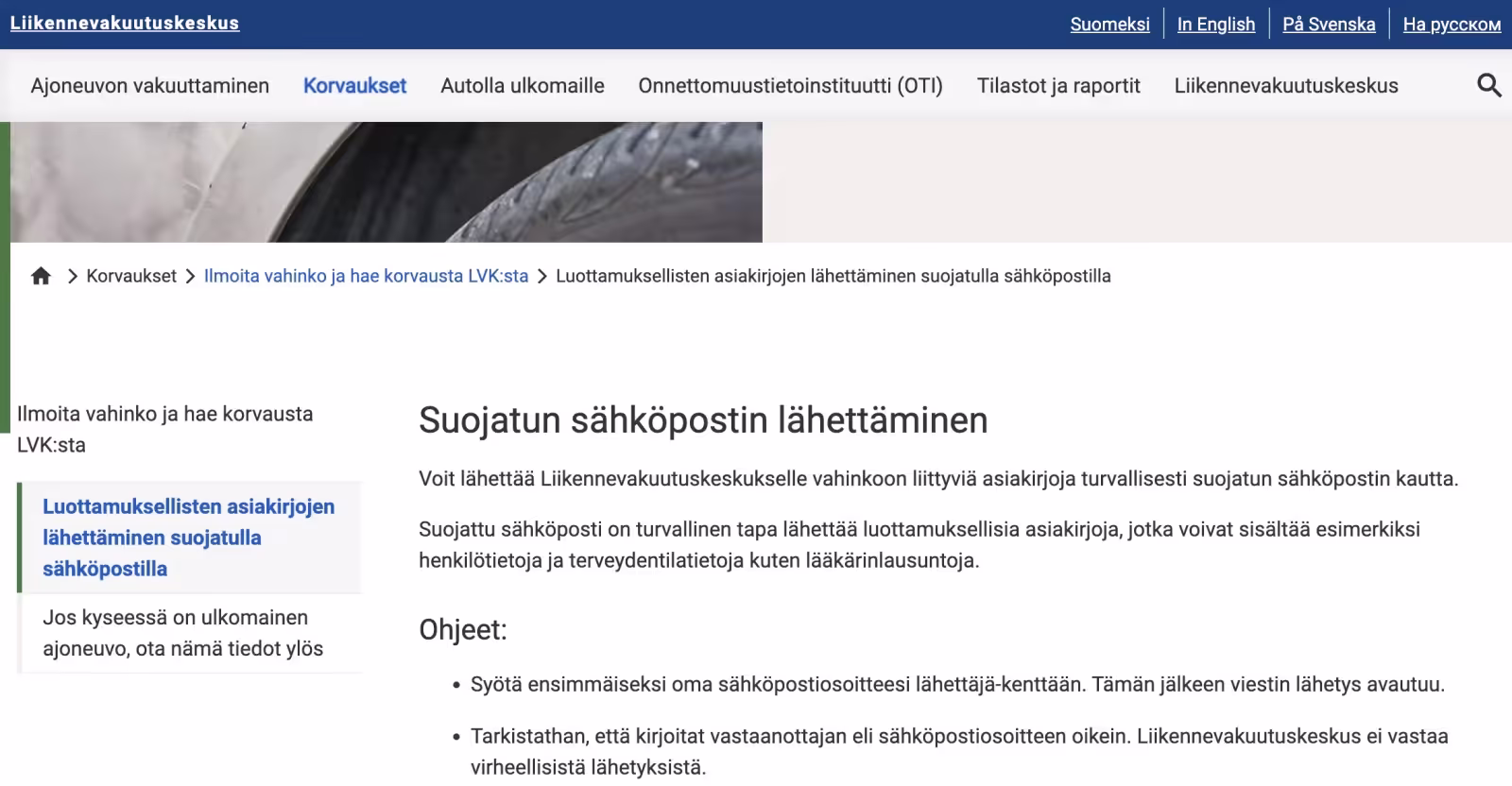The height and width of the screenshot is (786, 1512).
Task: Open sidebar item about ulkomainen ajoneuvo
Action: (x=182, y=633)
